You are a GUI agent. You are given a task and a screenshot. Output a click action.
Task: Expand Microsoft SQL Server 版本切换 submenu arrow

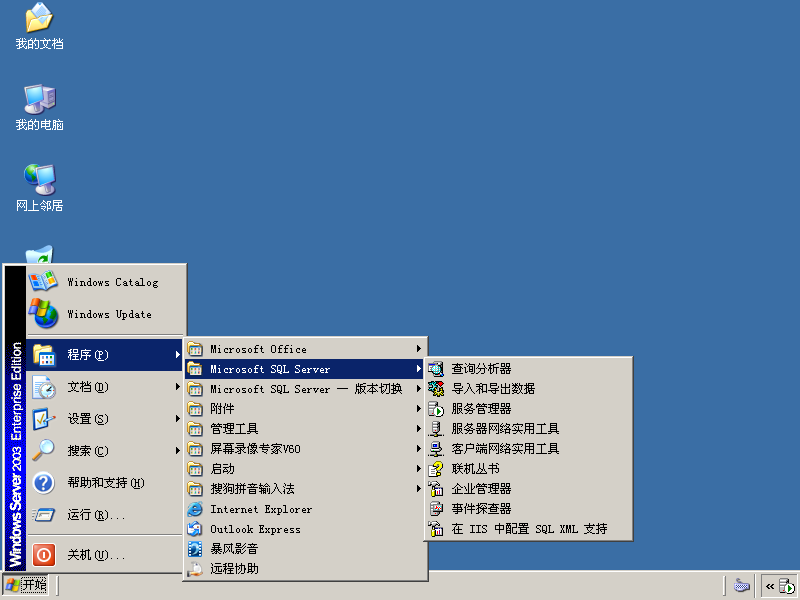tap(418, 389)
